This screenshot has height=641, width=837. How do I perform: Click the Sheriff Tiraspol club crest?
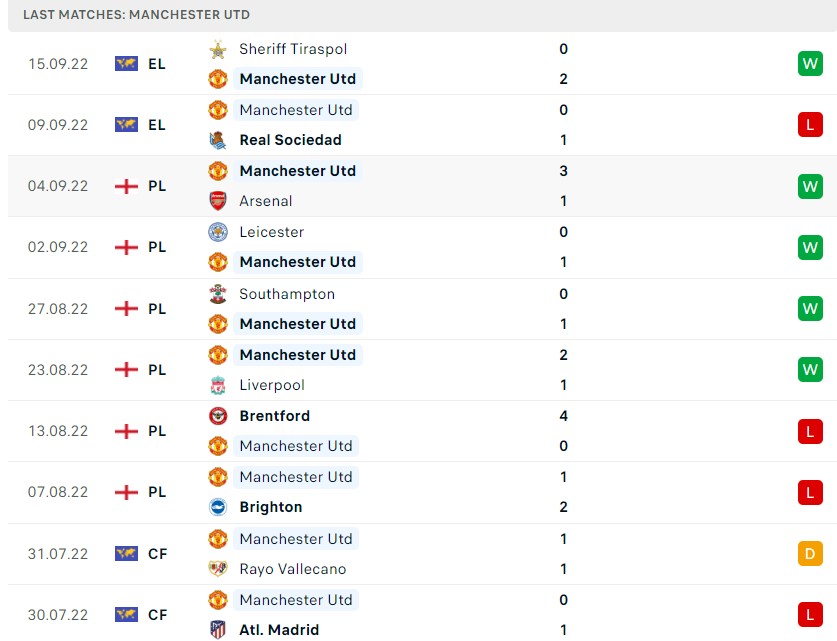coord(218,49)
